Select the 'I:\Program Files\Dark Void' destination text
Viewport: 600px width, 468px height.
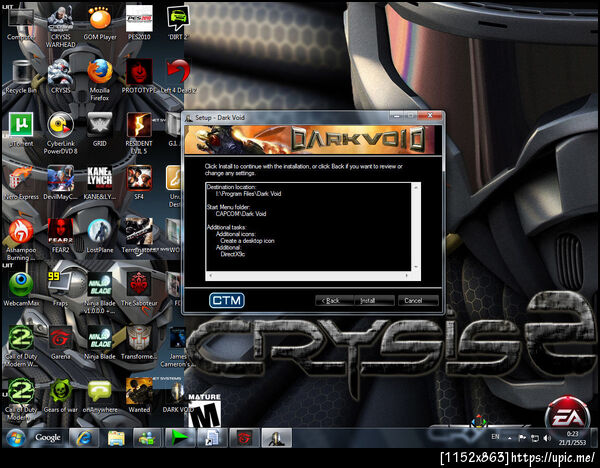(248, 194)
